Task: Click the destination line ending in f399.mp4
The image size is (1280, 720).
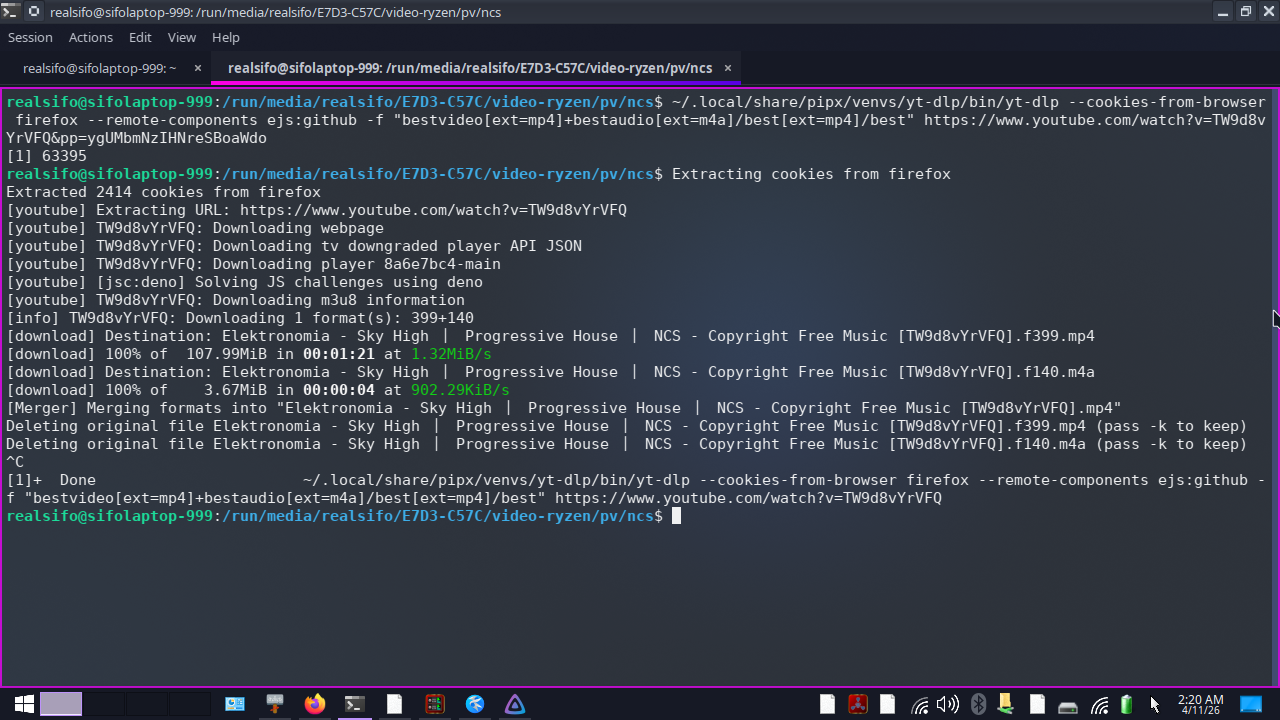Action: [x=550, y=336]
